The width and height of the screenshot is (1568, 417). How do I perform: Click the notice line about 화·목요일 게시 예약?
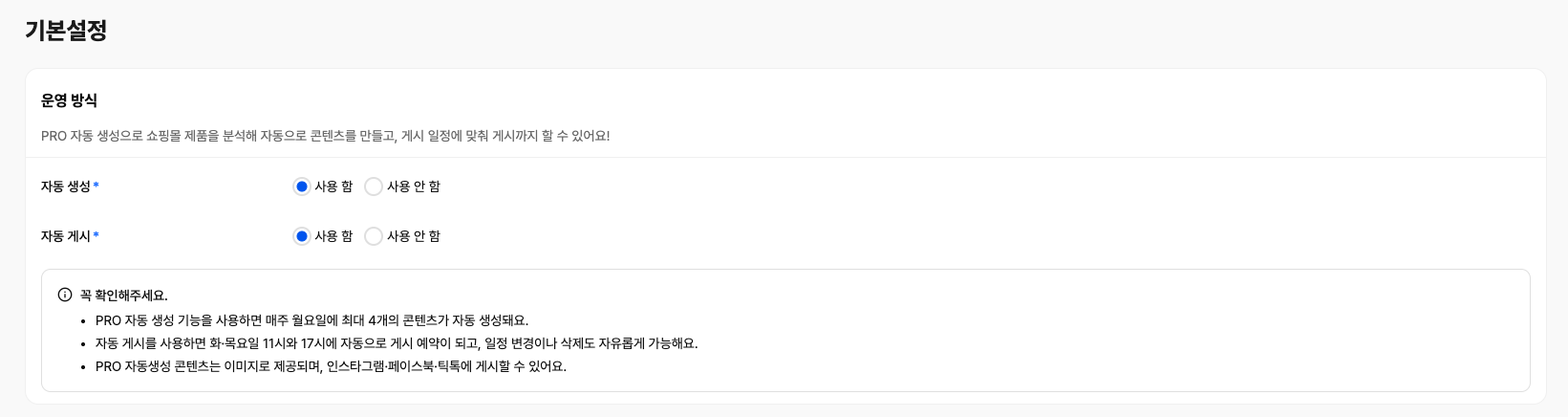(x=397, y=343)
